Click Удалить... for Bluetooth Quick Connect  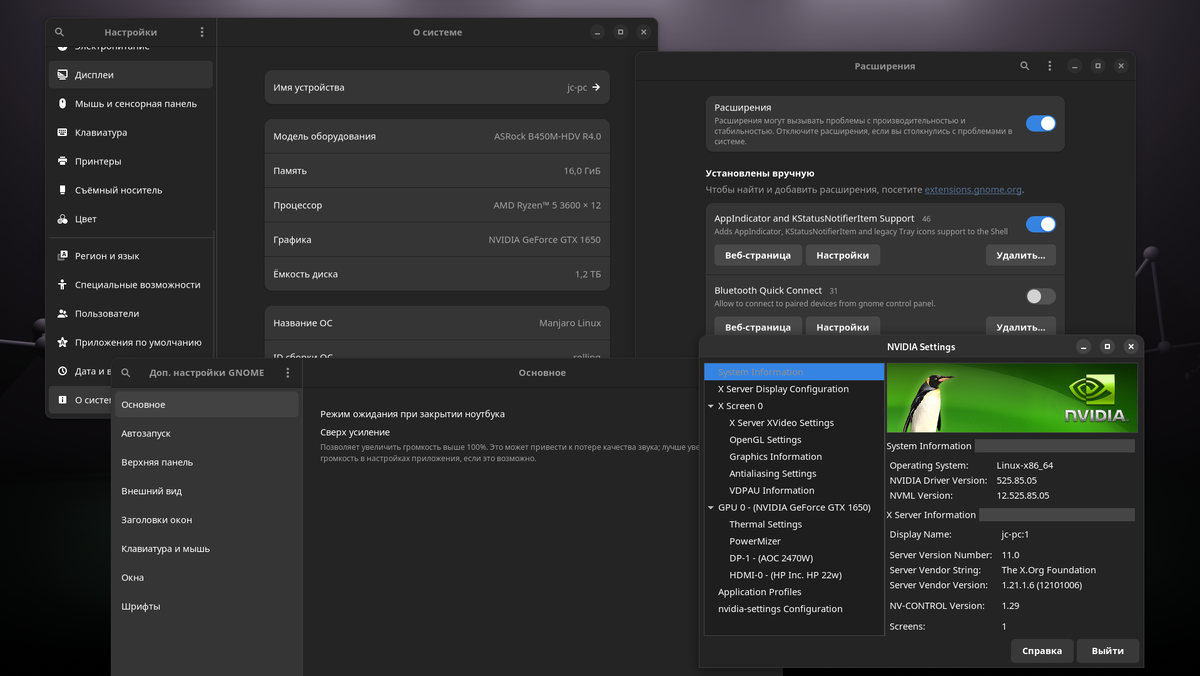tap(1020, 327)
